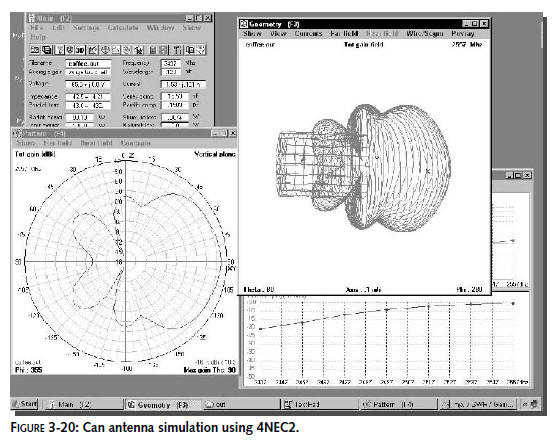Click the Frequency value field

coord(171,63)
